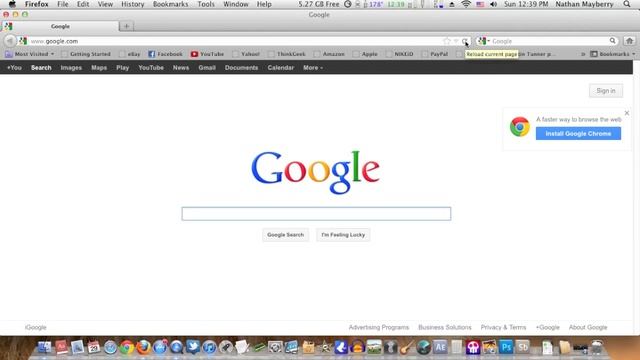Click the Wi-Fi status icon in the menu bar
The height and width of the screenshot is (360, 640).
pyautogui.click(x=466, y=4)
